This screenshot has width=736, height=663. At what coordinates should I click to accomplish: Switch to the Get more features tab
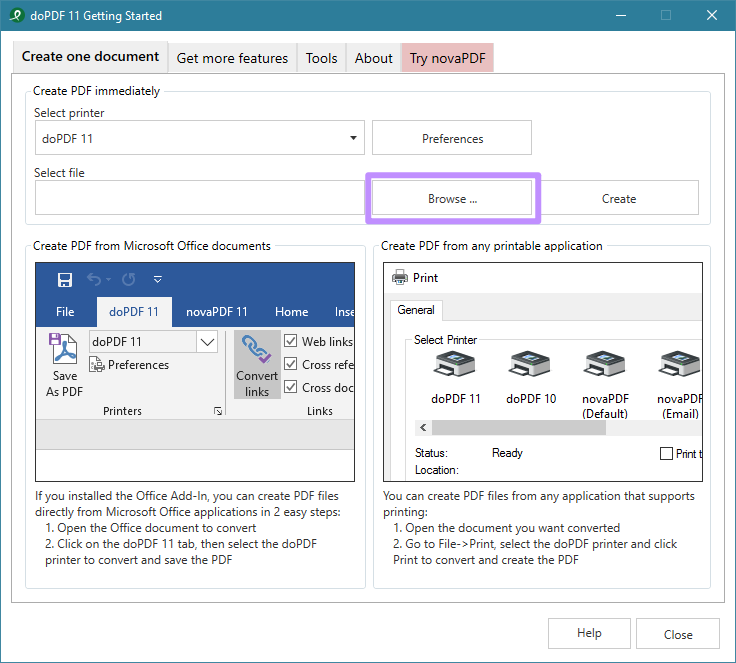(232, 58)
